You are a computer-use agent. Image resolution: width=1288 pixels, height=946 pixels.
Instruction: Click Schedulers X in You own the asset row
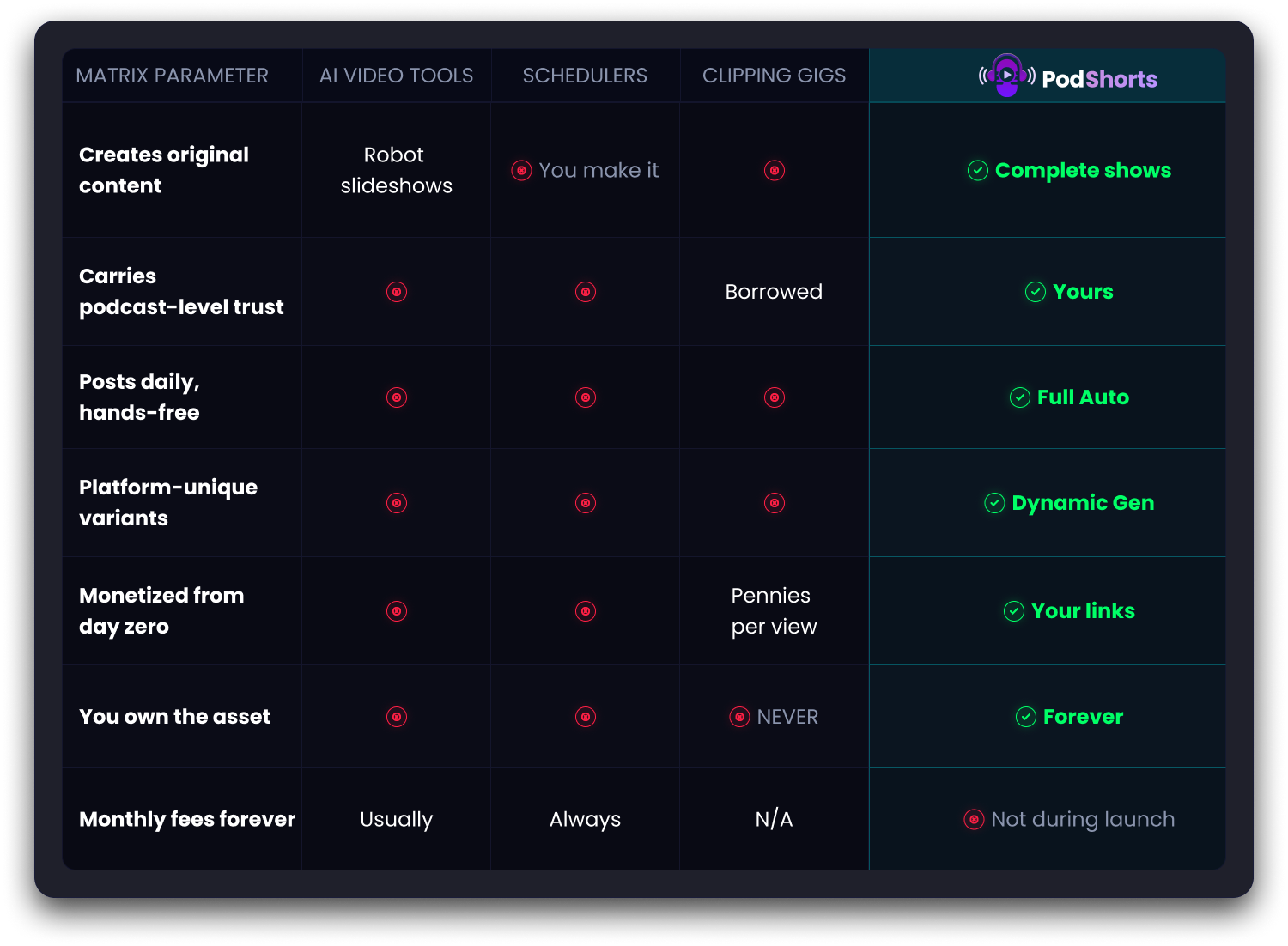[x=586, y=717]
